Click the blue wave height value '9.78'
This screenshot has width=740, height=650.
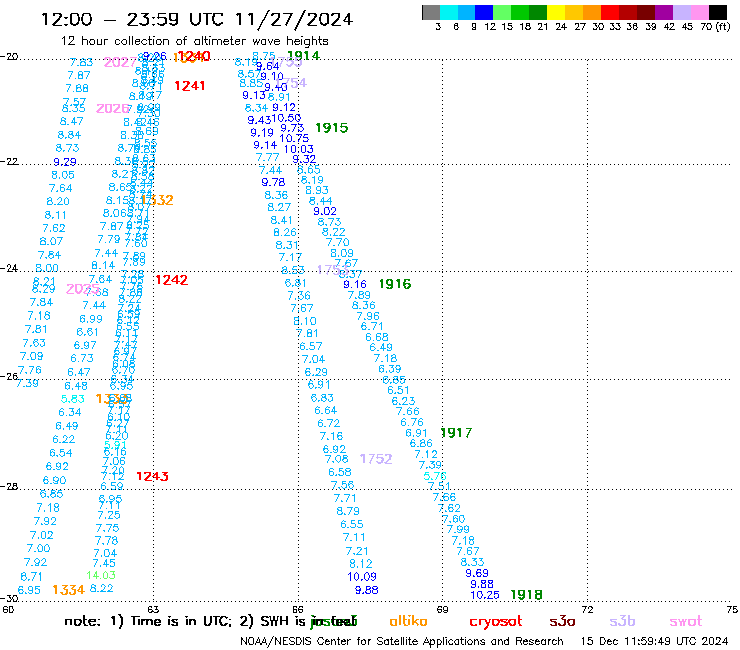coord(273,182)
